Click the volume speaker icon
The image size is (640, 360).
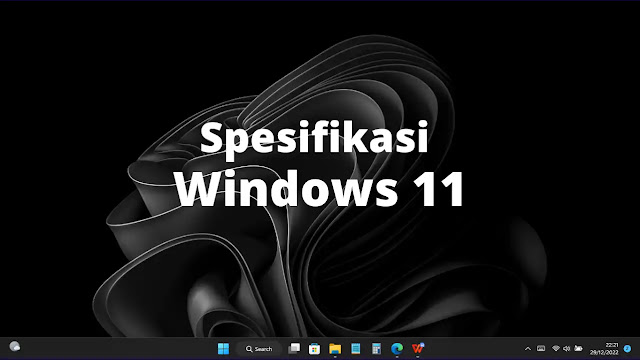(567, 349)
